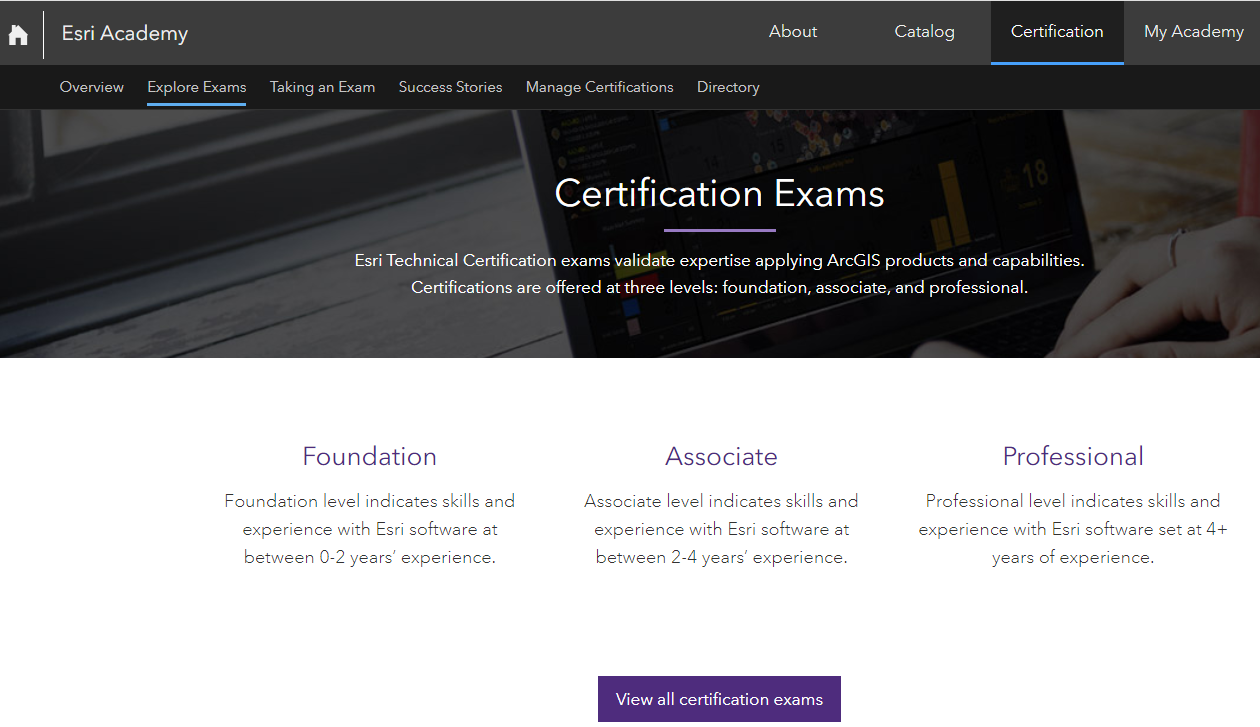Click the text 'between 2-4 years' experience.'
This screenshot has width=1260, height=727.
click(x=722, y=558)
